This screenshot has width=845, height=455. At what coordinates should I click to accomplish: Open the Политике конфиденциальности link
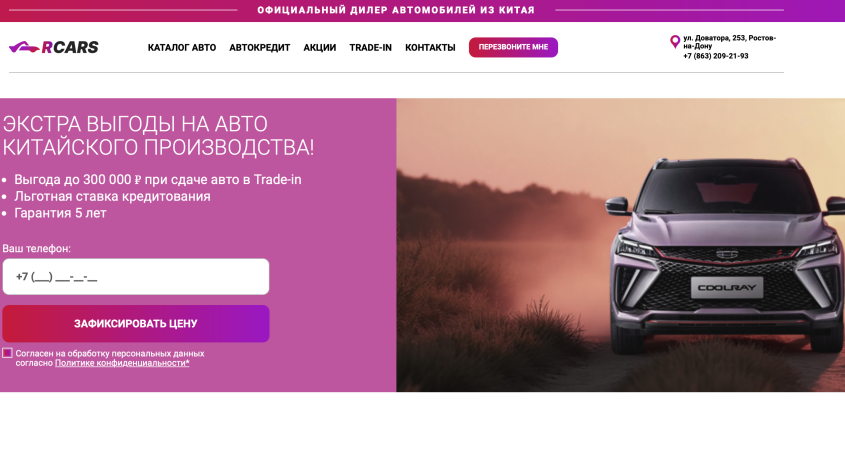point(122,363)
